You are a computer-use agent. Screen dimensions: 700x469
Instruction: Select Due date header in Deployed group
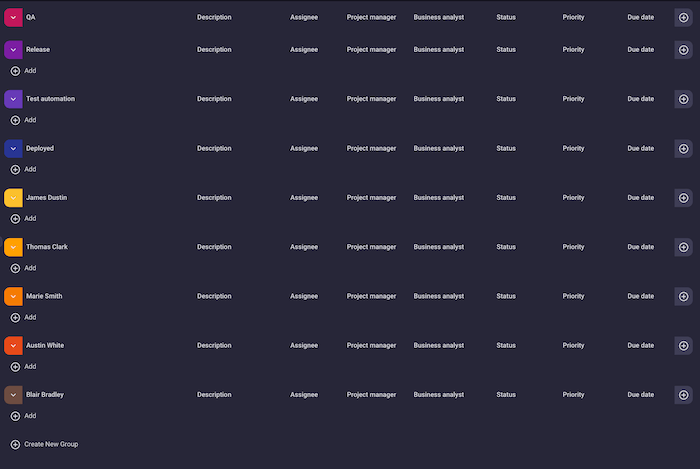point(640,148)
